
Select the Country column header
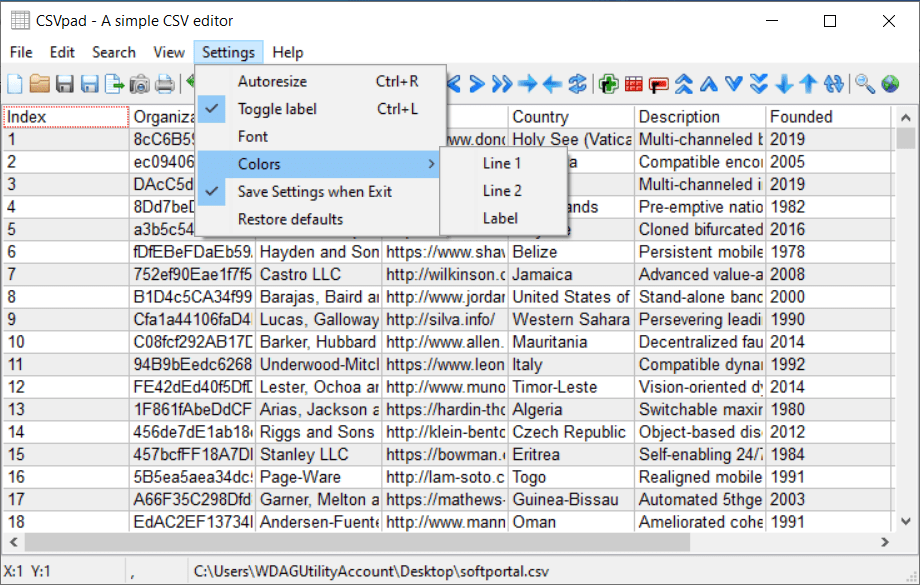[x=571, y=117]
